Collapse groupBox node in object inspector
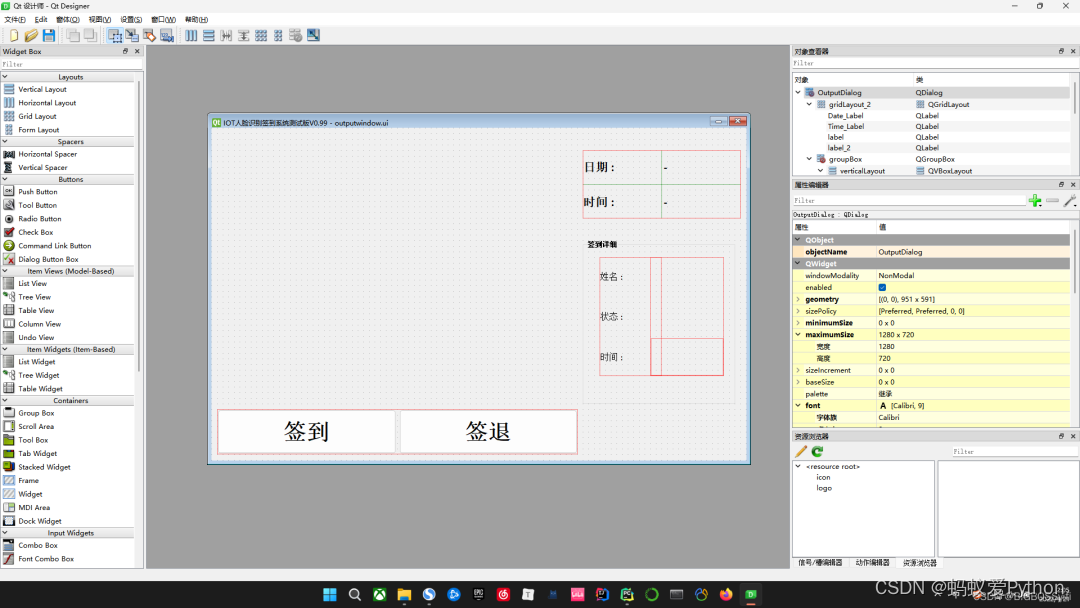Screen dimensions: 1080x608 click(x=809, y=159)
